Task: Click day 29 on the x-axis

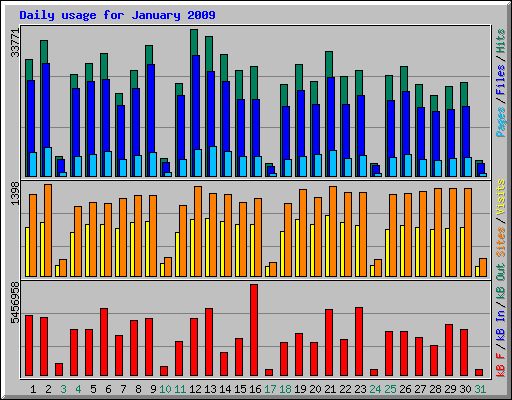Action: pos(450,389)
